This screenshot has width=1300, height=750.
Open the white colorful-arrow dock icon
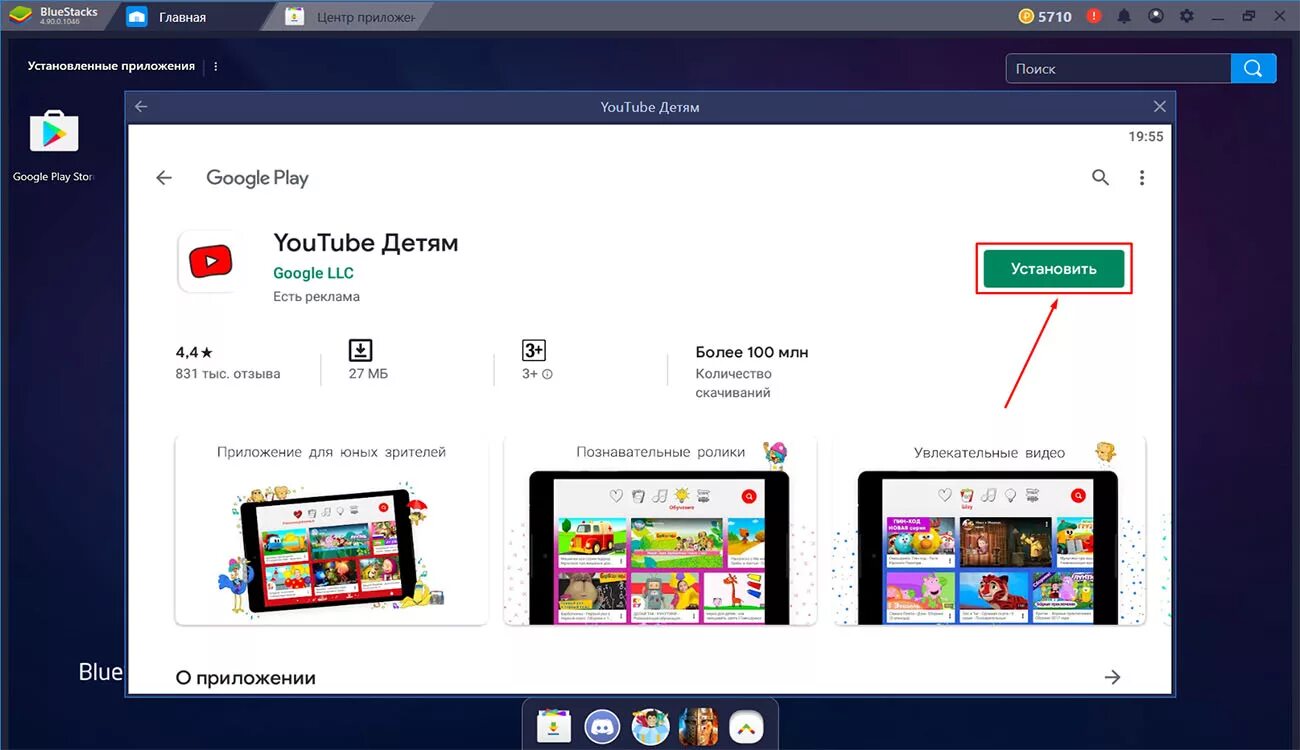coord(746,726)
